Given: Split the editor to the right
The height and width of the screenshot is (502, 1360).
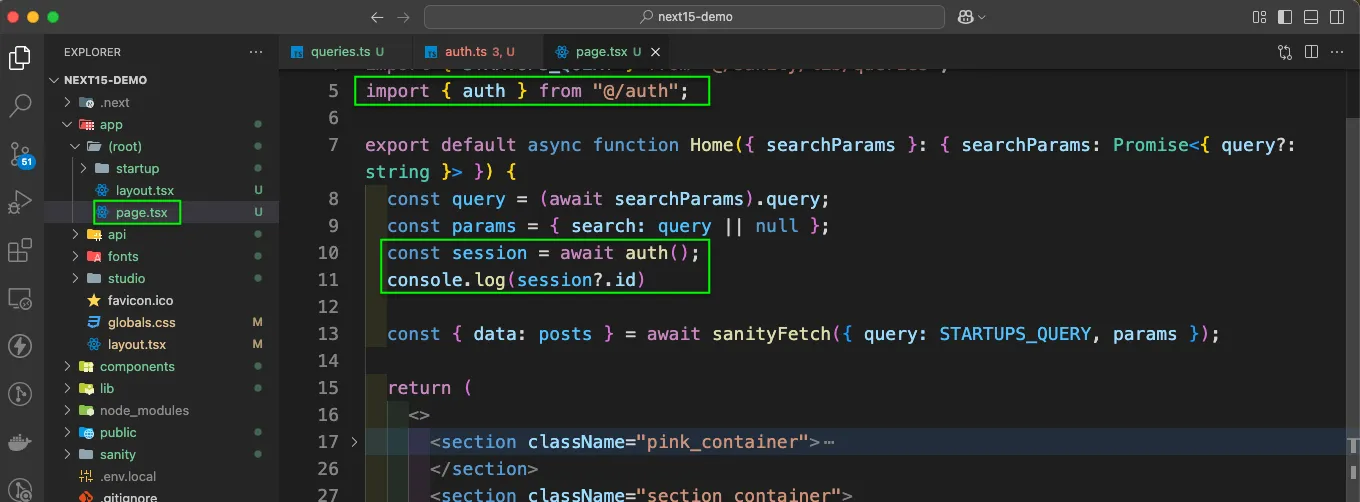Looking at the screenshot, I should [1311, 52].
